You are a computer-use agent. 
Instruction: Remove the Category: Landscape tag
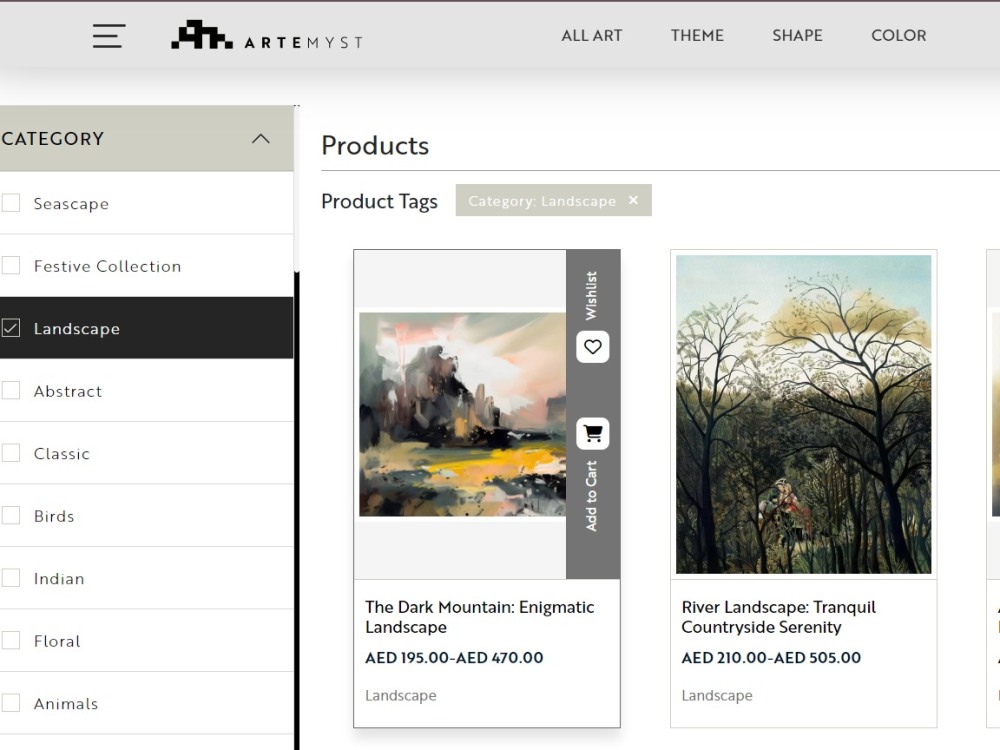pyautogui.click(x=633, y=200)
